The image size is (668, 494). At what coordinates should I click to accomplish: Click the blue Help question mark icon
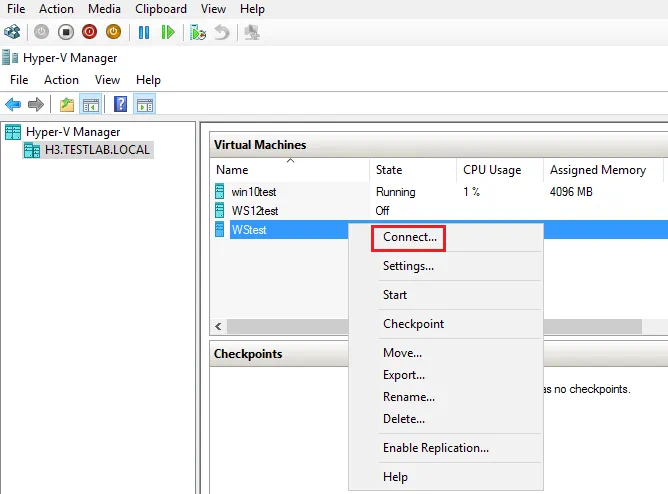120,104
